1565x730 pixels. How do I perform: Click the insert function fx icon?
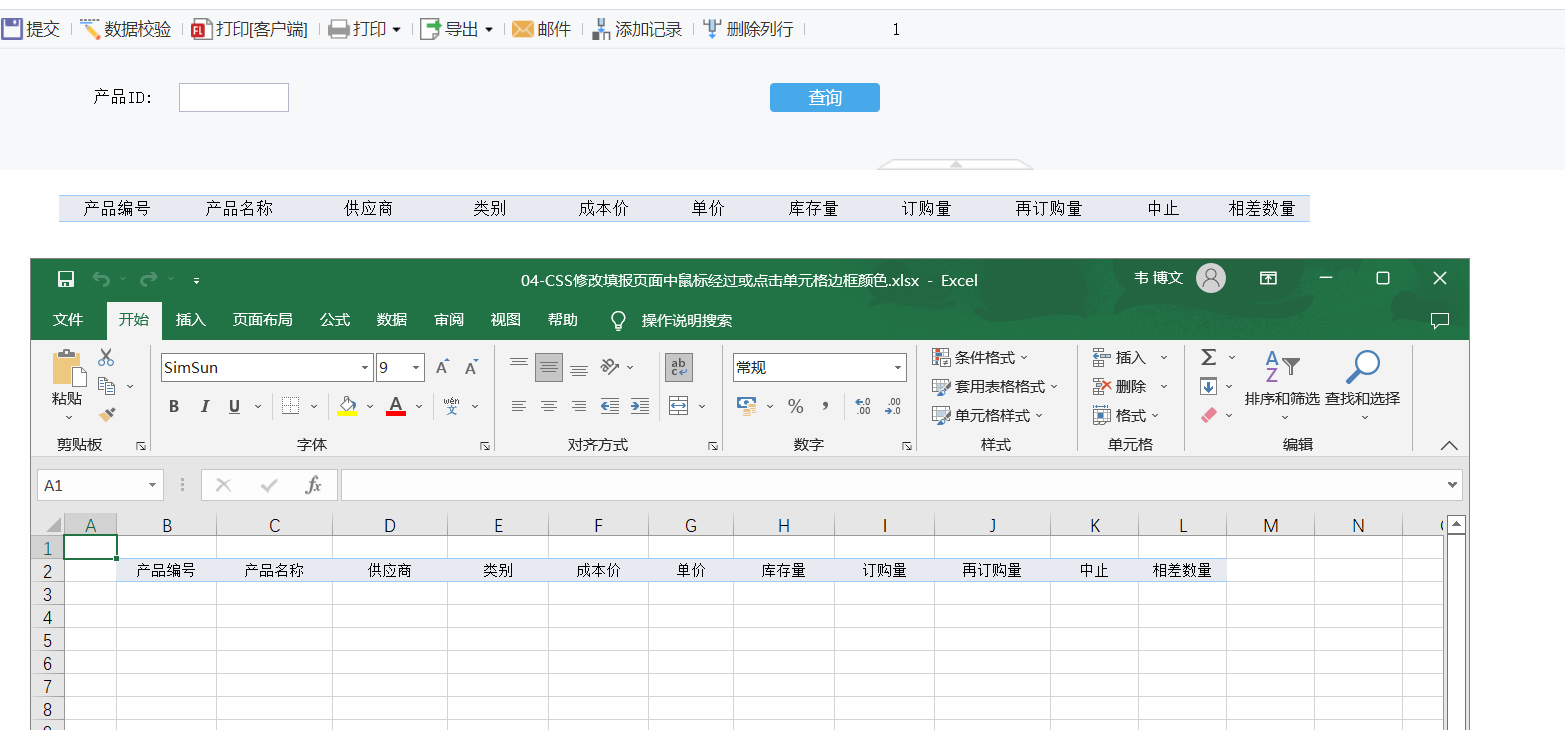point(313,485)
